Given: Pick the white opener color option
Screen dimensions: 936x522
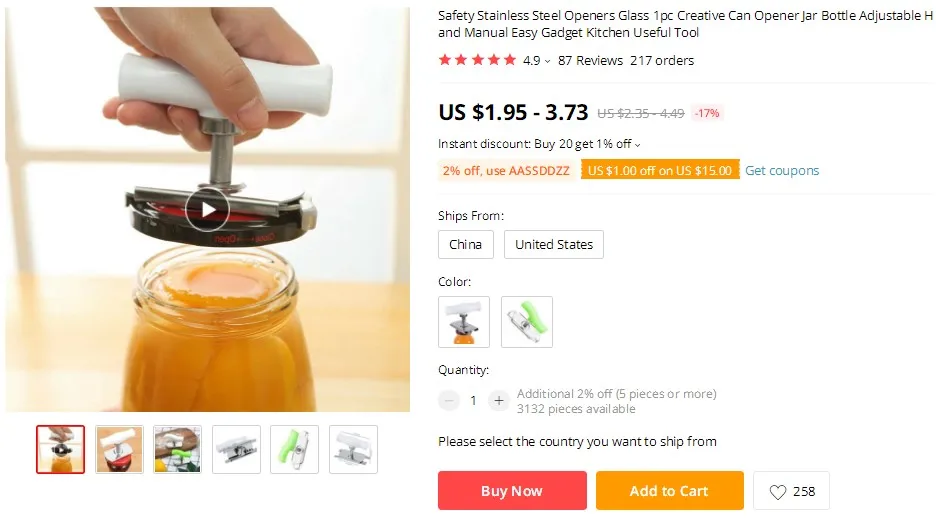Looking at the screenshot, I should (464, 322).
